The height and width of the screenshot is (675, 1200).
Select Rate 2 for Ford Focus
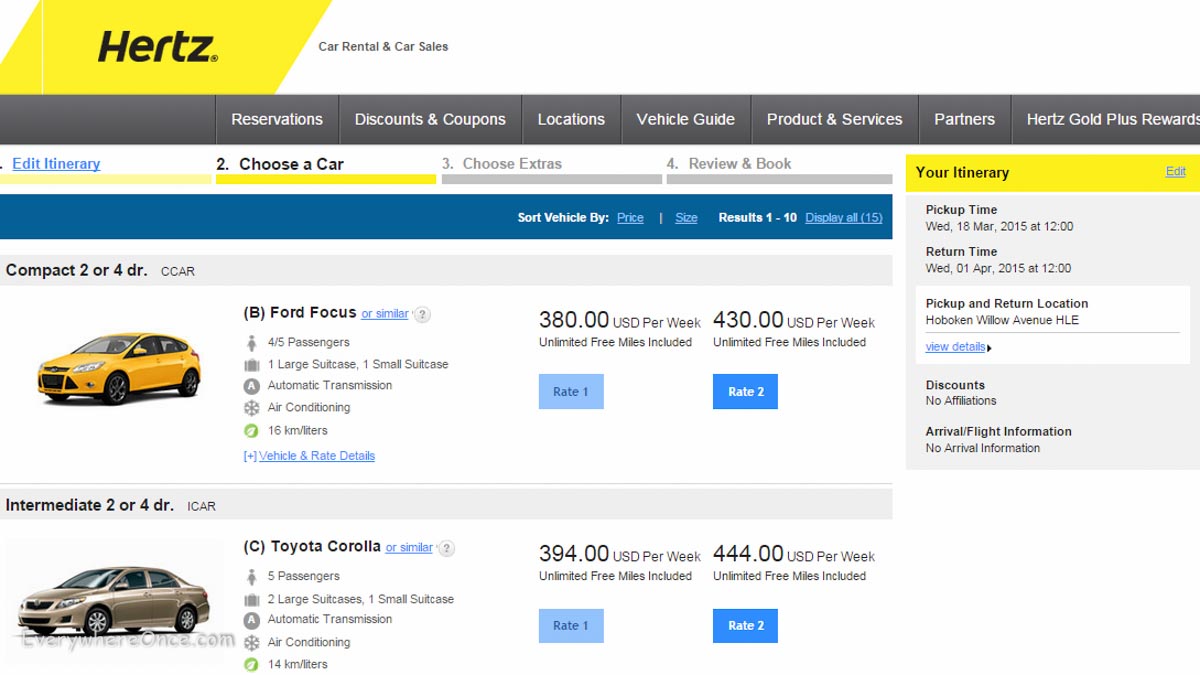[x=745, y=392]
